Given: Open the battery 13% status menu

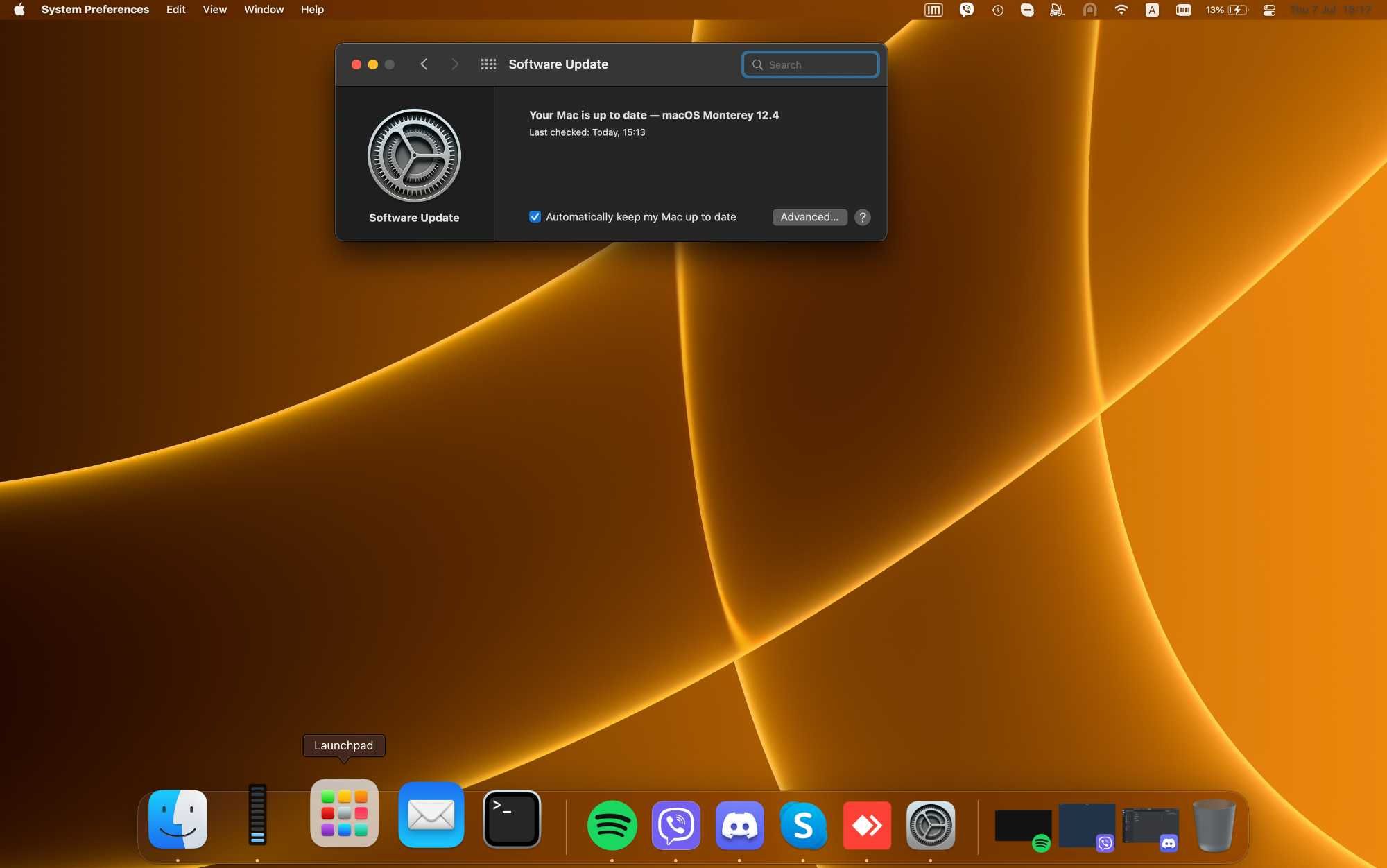Looking at the screenshot, I should point(1226,10).
